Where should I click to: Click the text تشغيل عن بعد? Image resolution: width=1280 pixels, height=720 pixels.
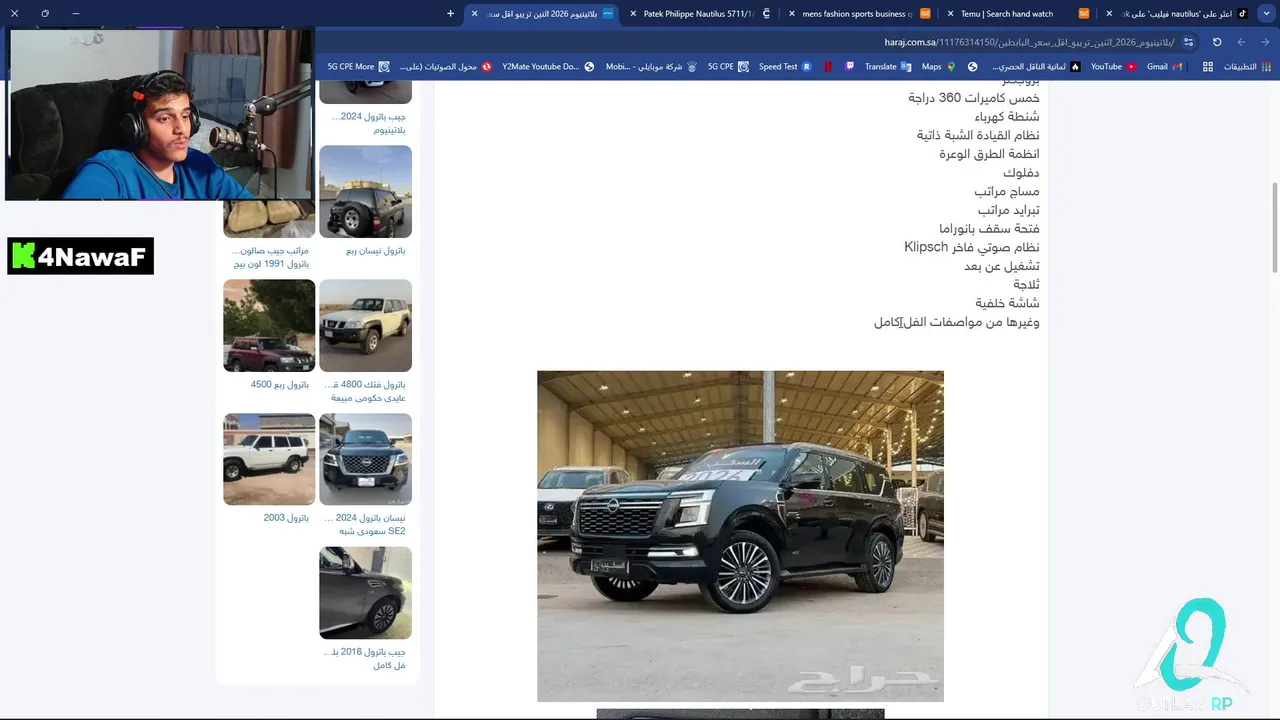pyautogui.click(x=1002, y=266)
